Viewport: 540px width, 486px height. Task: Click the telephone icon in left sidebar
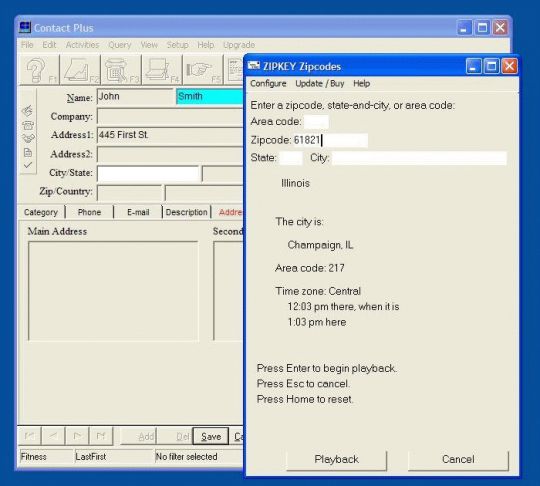pyautogui.click(x=28, y=125)
